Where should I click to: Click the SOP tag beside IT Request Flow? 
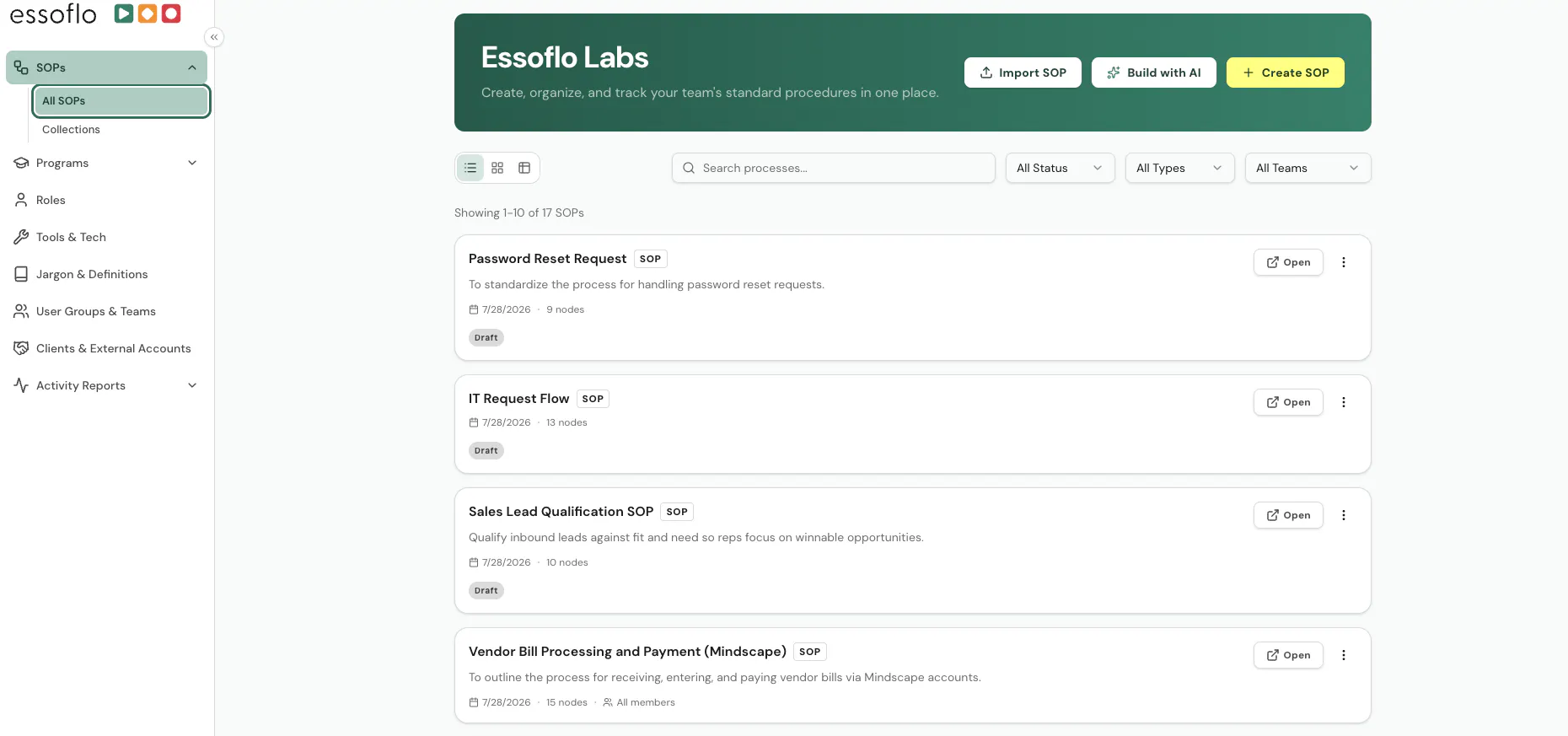(593, 399)
